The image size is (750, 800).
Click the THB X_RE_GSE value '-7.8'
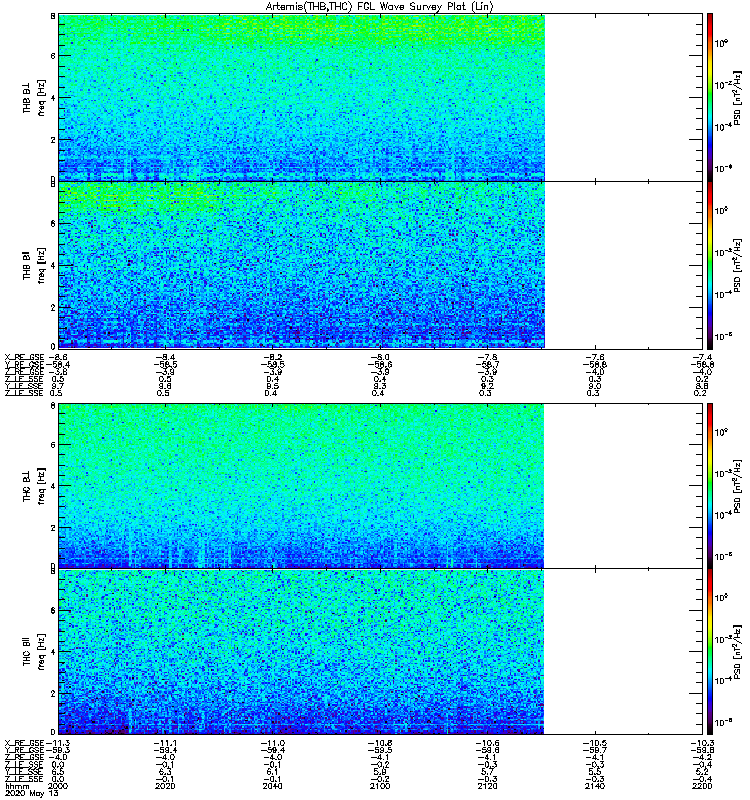pyautogui.click(x=487, y=357)
